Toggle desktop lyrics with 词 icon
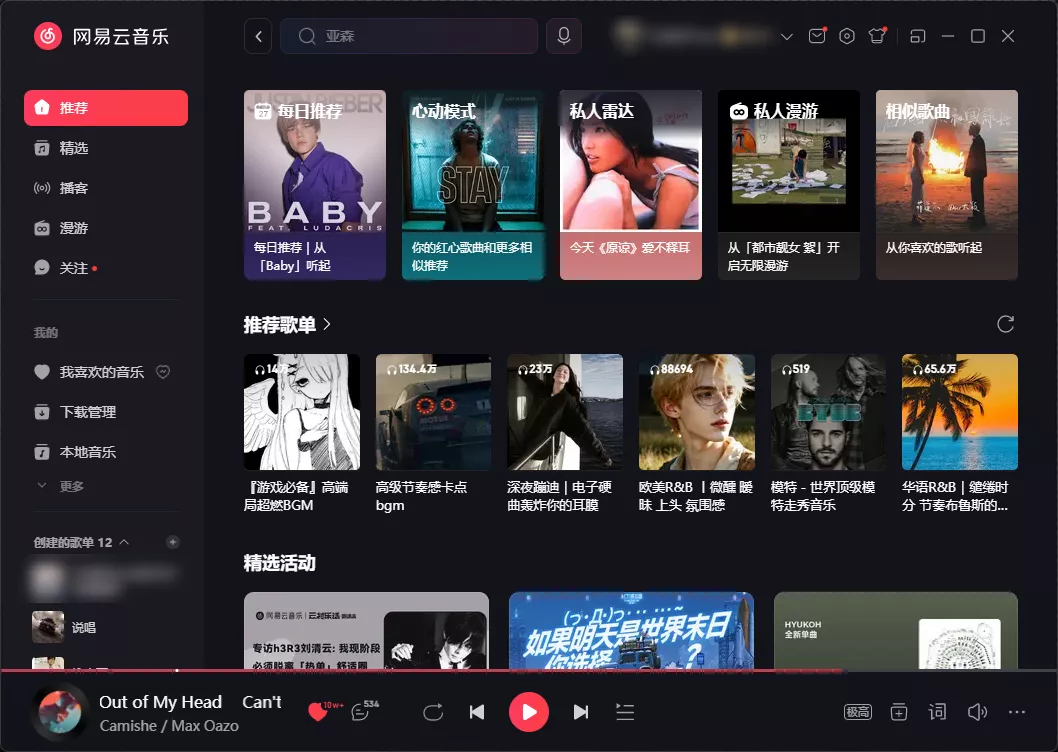This screenshot has height=752, width=1058. 937,712
